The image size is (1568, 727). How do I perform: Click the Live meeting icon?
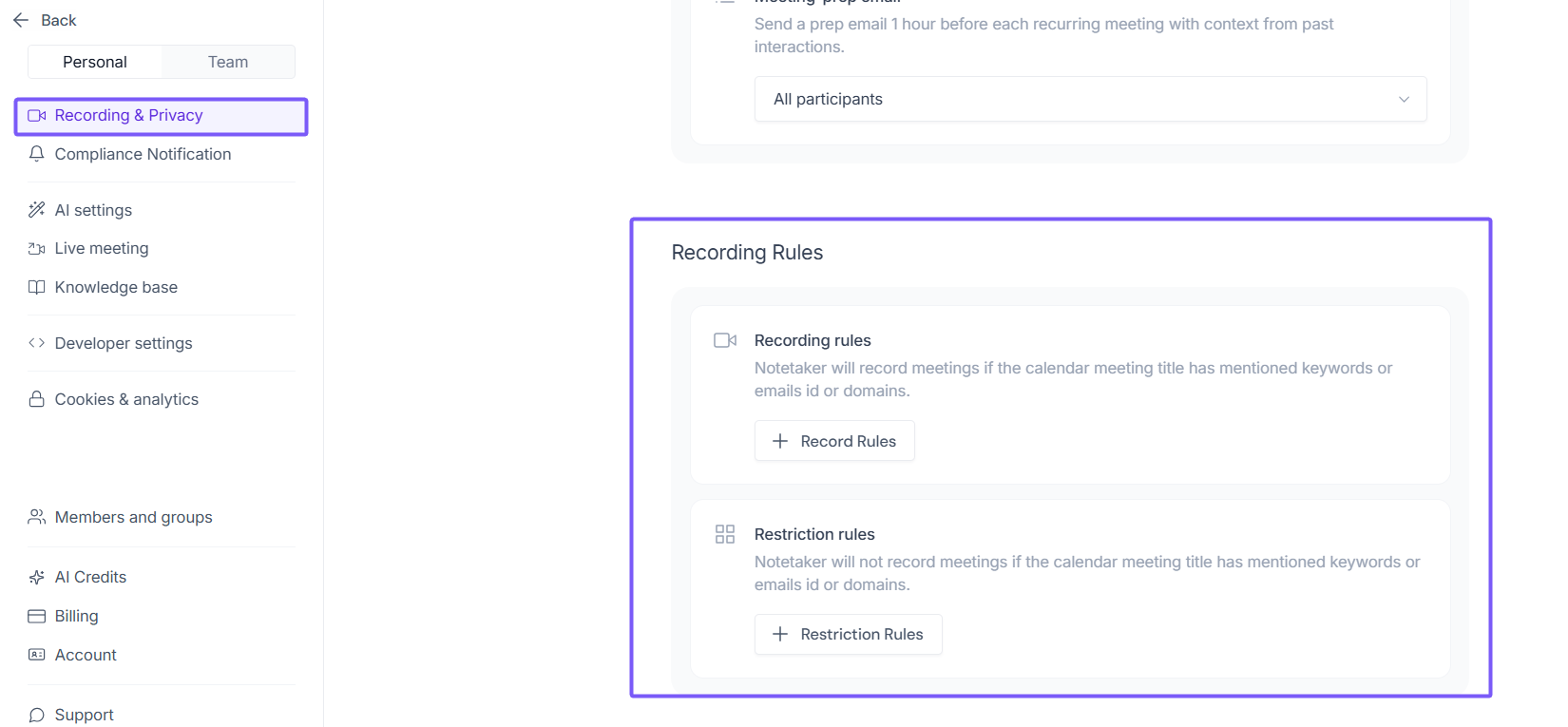(x=37, y=249)
